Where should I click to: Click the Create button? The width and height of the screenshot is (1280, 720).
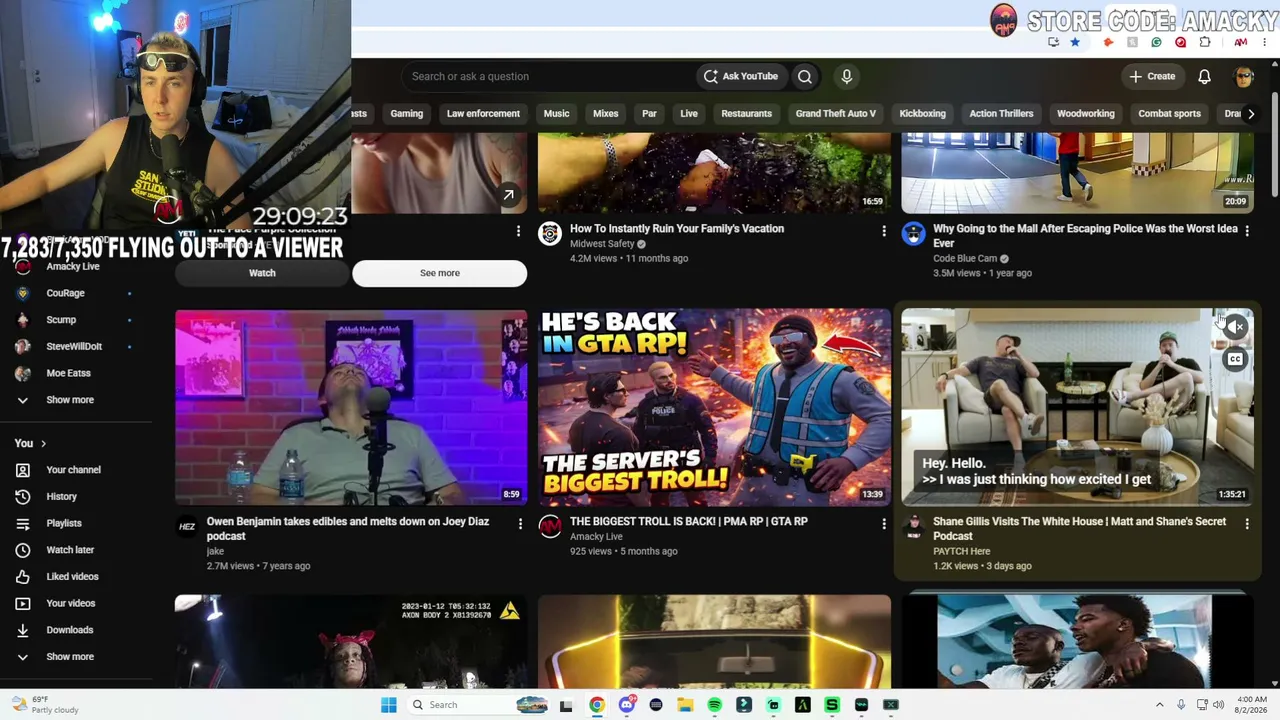click(x=1152, y=76)
